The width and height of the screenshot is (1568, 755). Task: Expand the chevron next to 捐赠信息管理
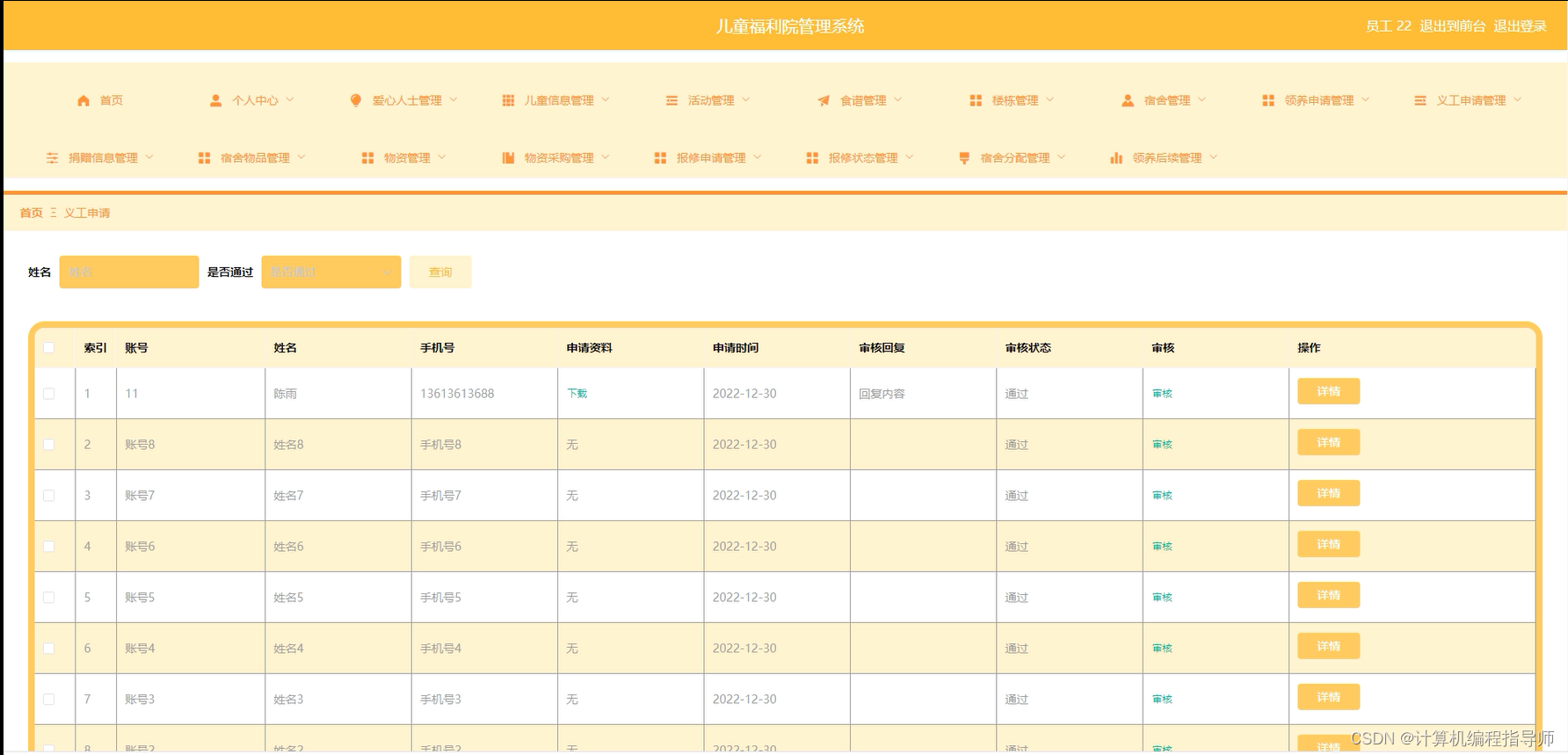[149, 157]
